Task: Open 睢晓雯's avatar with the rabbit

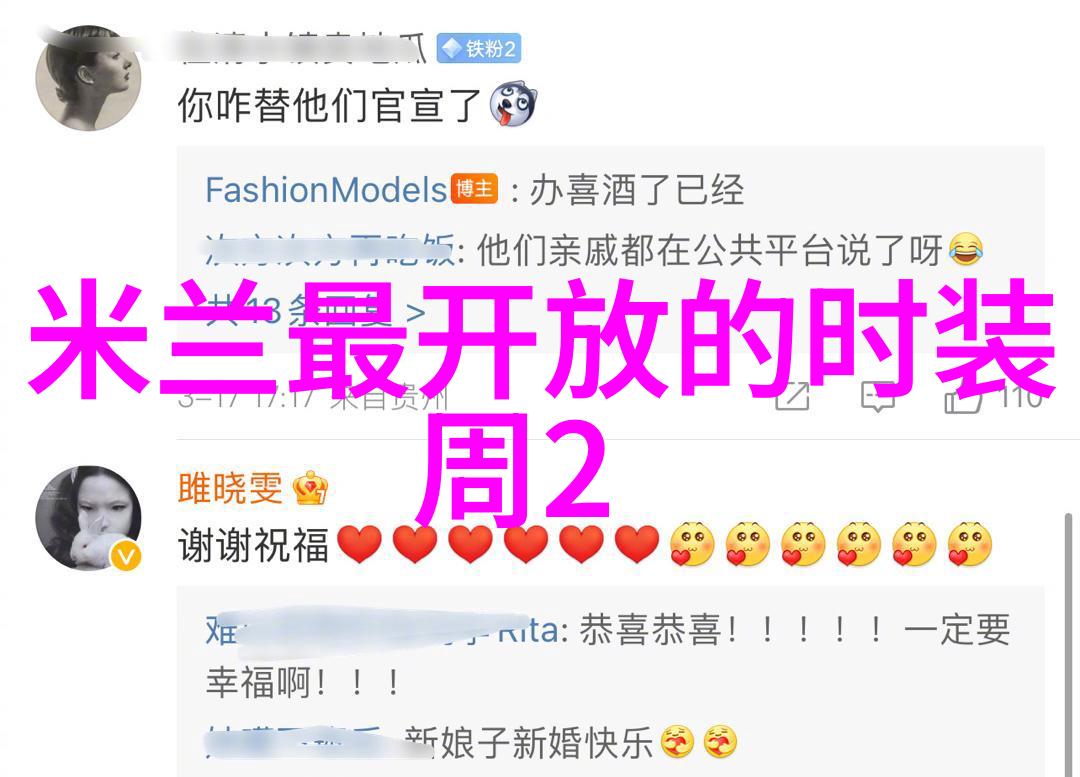Action: point(88,518)
